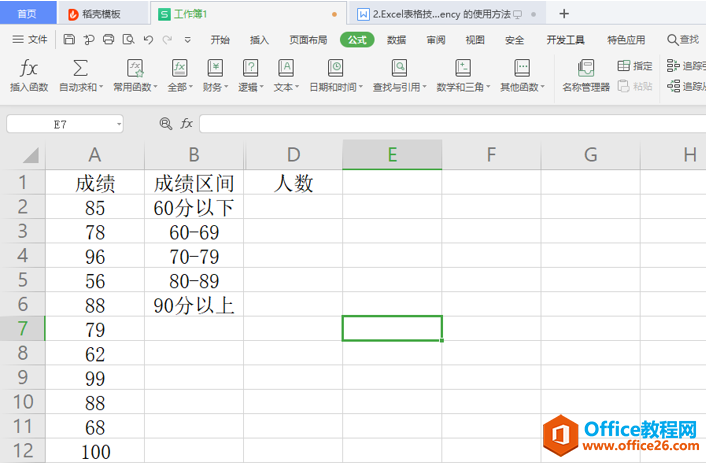706x463 pixels.
Task: Select column D header
Action: tap(294, 155)
